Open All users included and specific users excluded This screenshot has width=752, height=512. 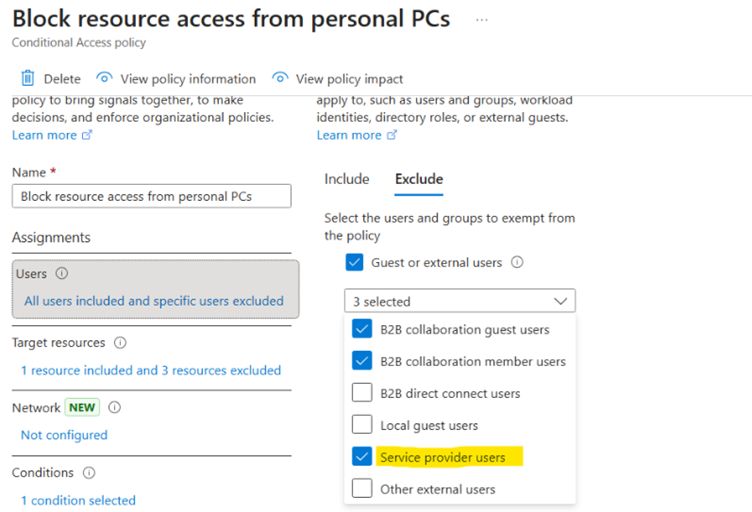pyautogui.click(x=153, y=301)
